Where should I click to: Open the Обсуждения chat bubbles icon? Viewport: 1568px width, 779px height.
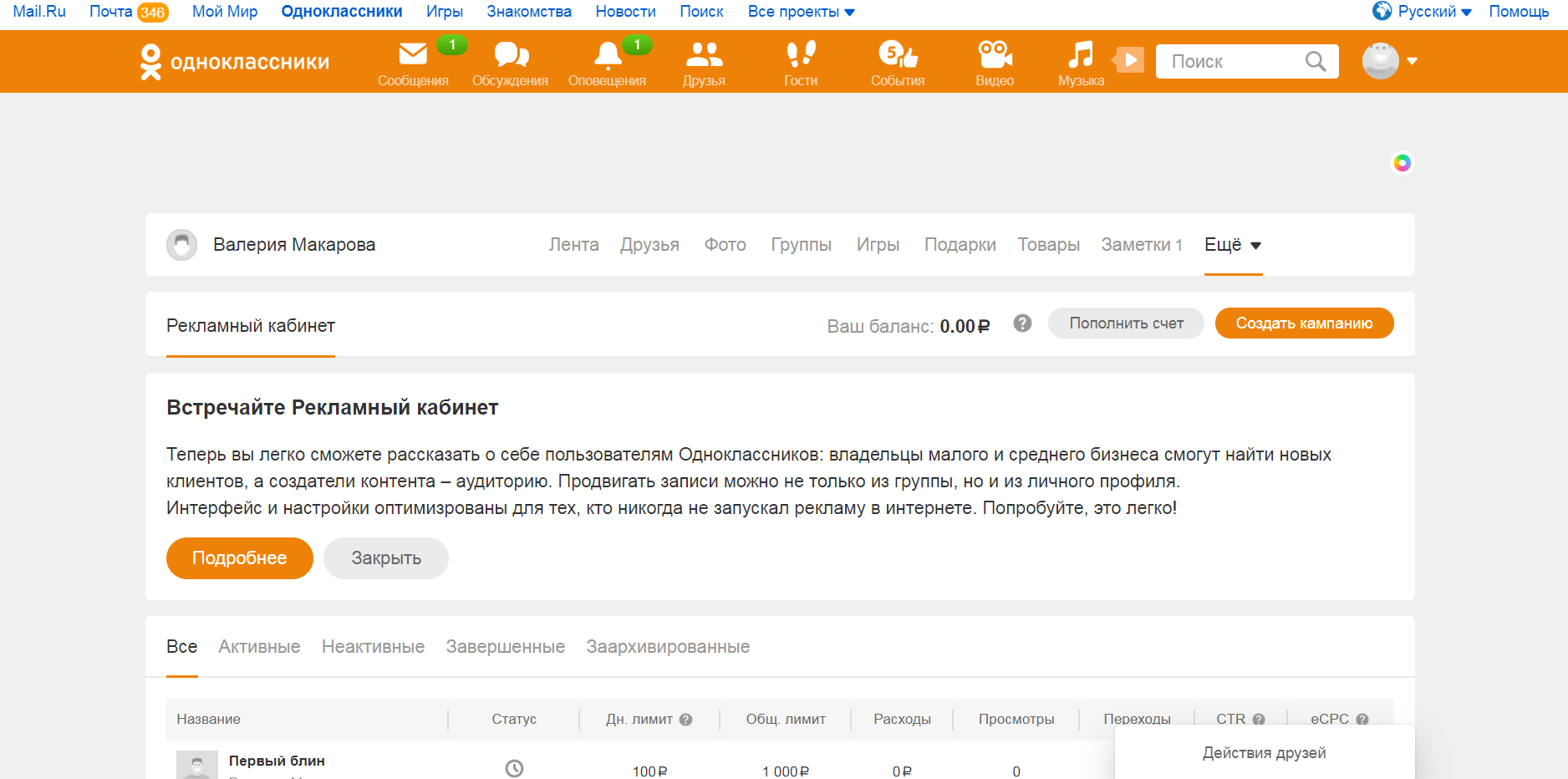point(511,54)
